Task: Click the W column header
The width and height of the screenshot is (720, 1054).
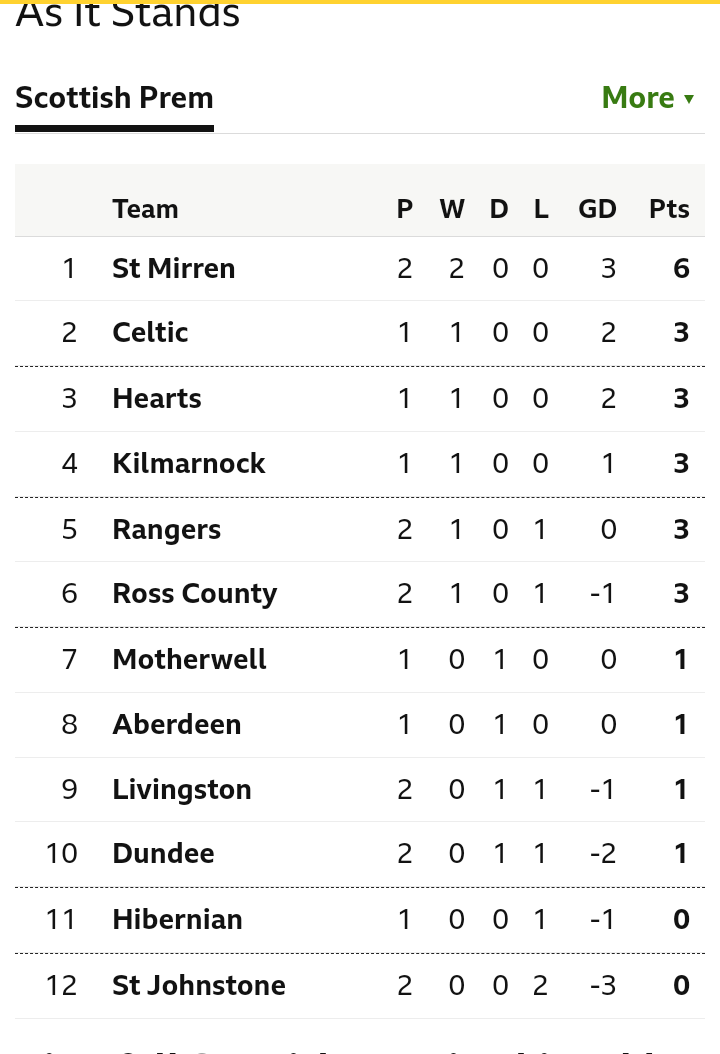Action: [452, 209]
